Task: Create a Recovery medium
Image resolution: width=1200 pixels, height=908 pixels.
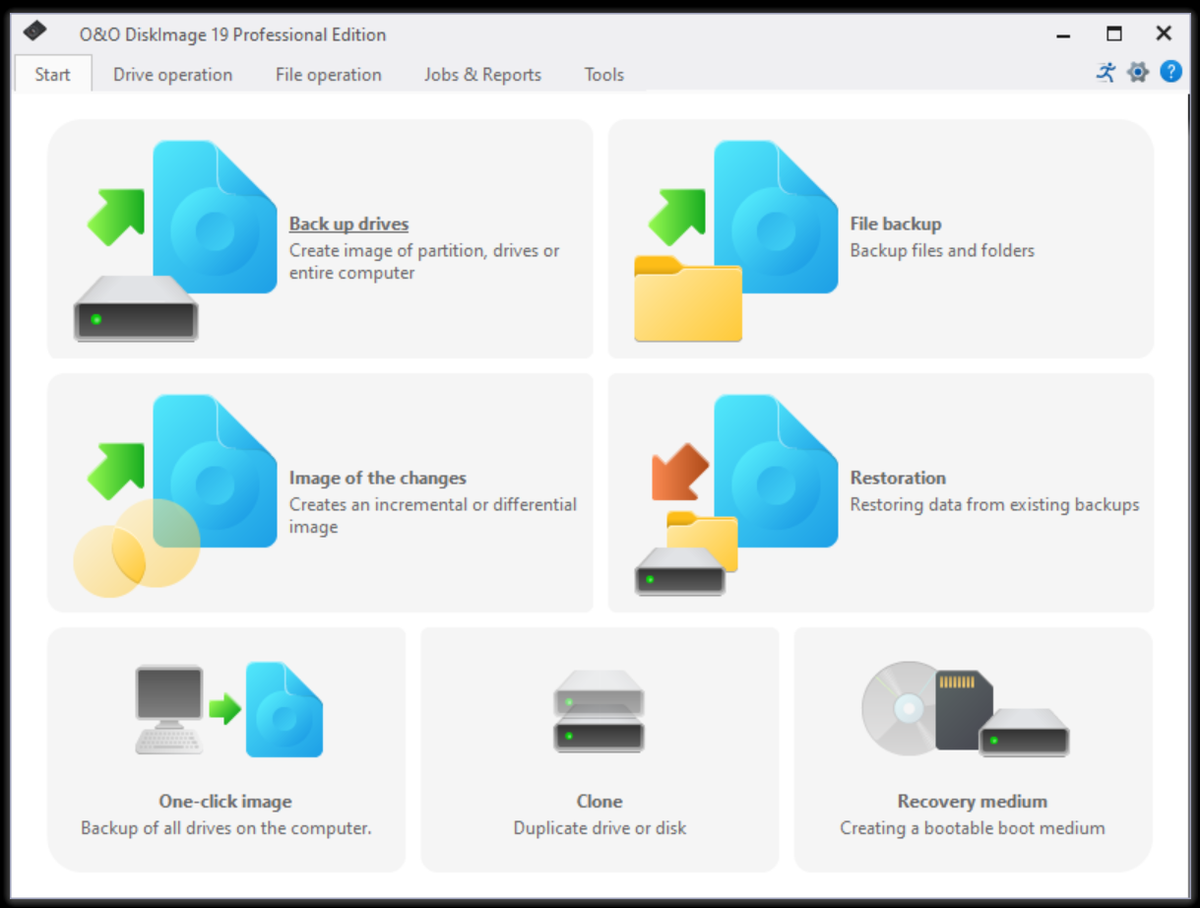Action: (970, 801)
